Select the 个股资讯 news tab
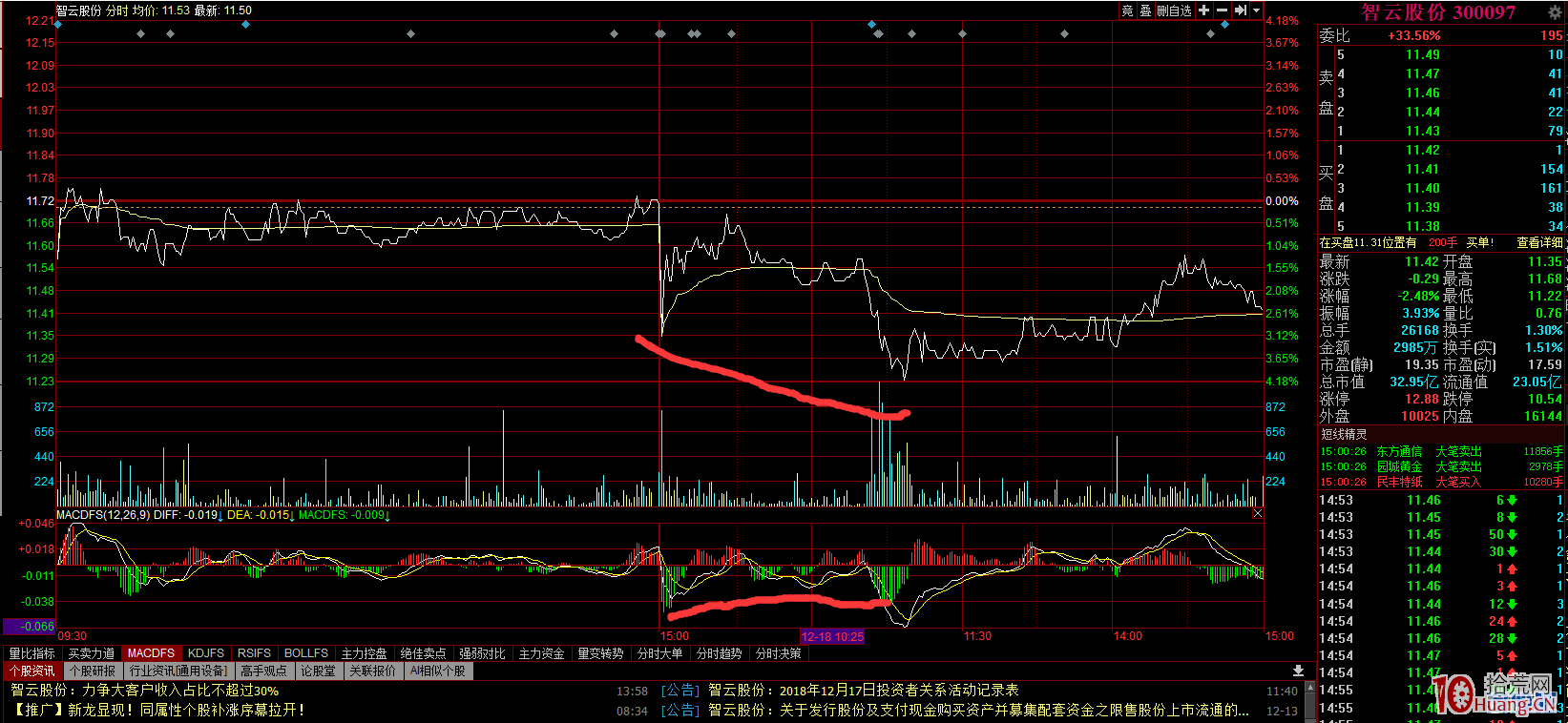Viewport: 1568px width, 723px height. 32,671
